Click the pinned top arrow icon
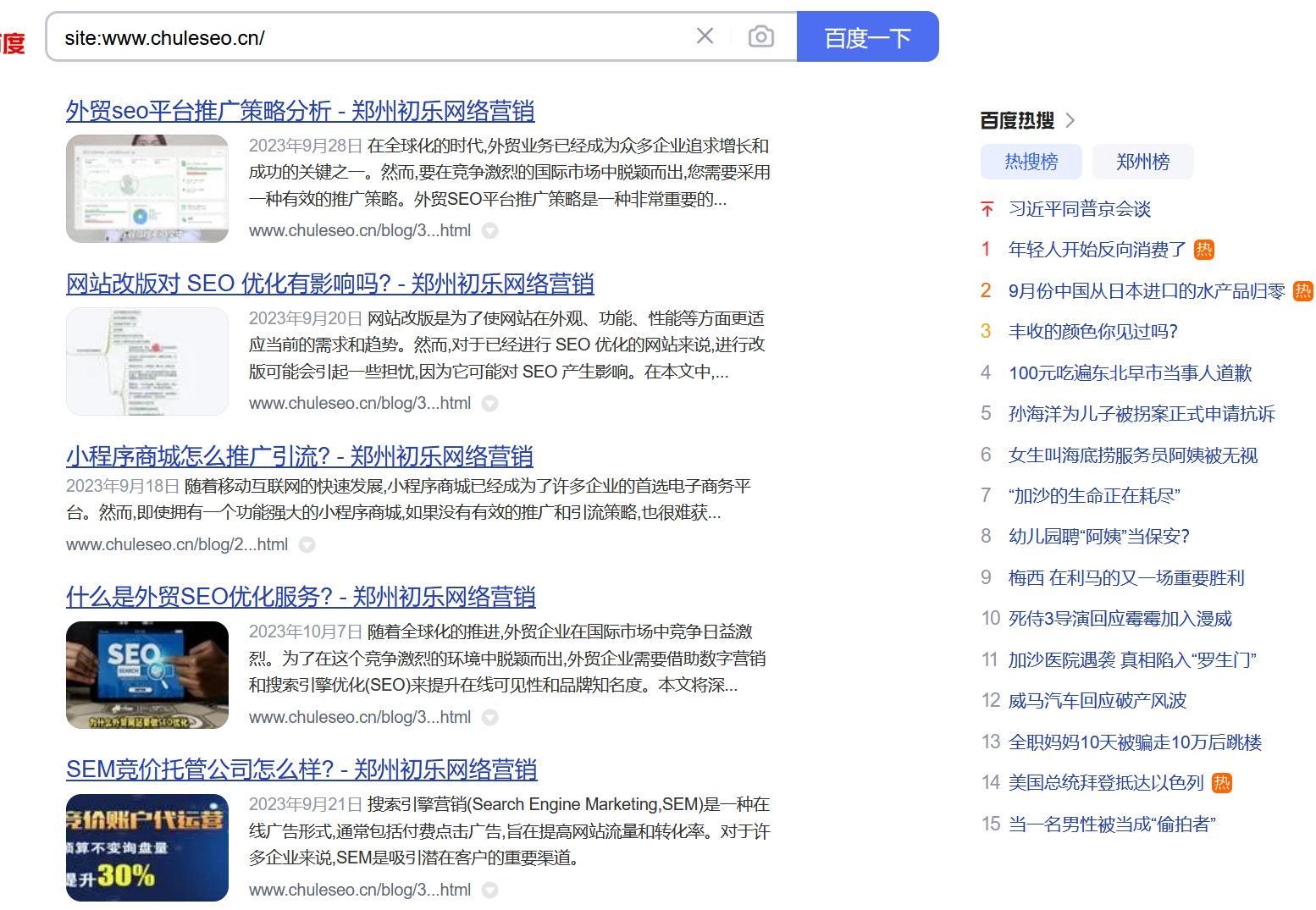The height and width of the screenshot is (910, 1316). 987,209
